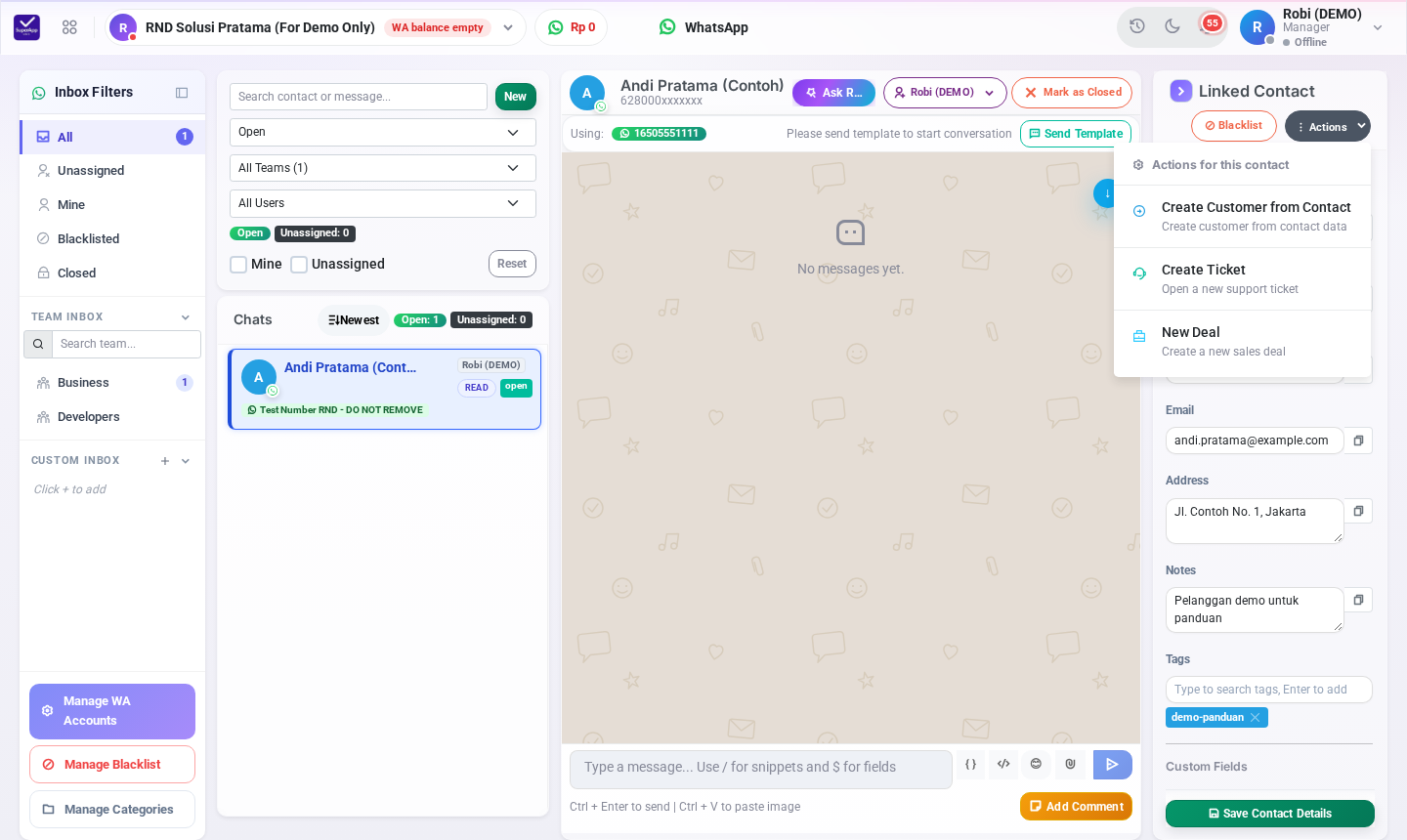Copy the Email field value
The image size is (1407, 840).
coord(1358,441)
